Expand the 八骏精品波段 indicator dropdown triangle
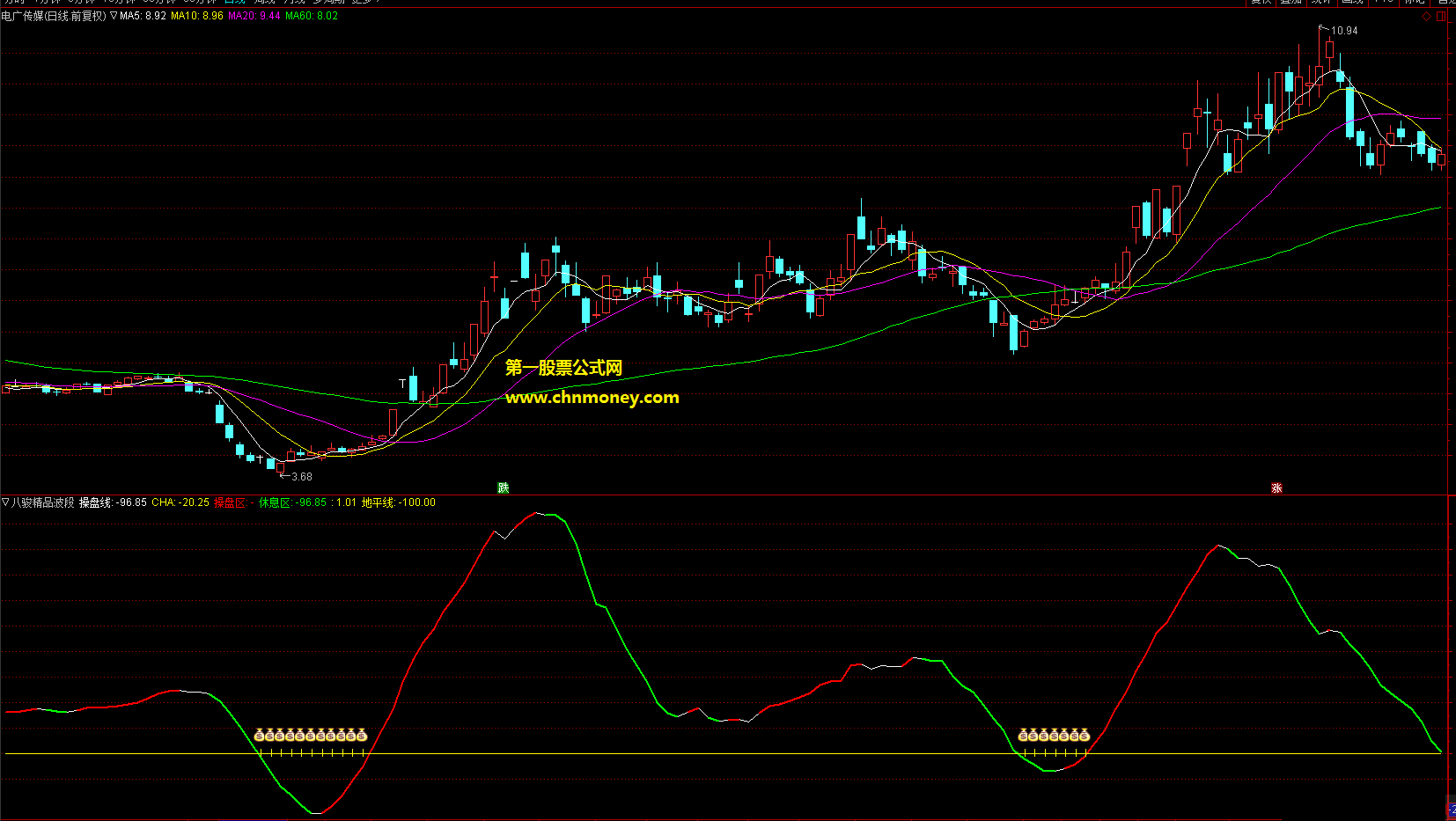This screenshot has height=821, width=1456. pos(5,502)
